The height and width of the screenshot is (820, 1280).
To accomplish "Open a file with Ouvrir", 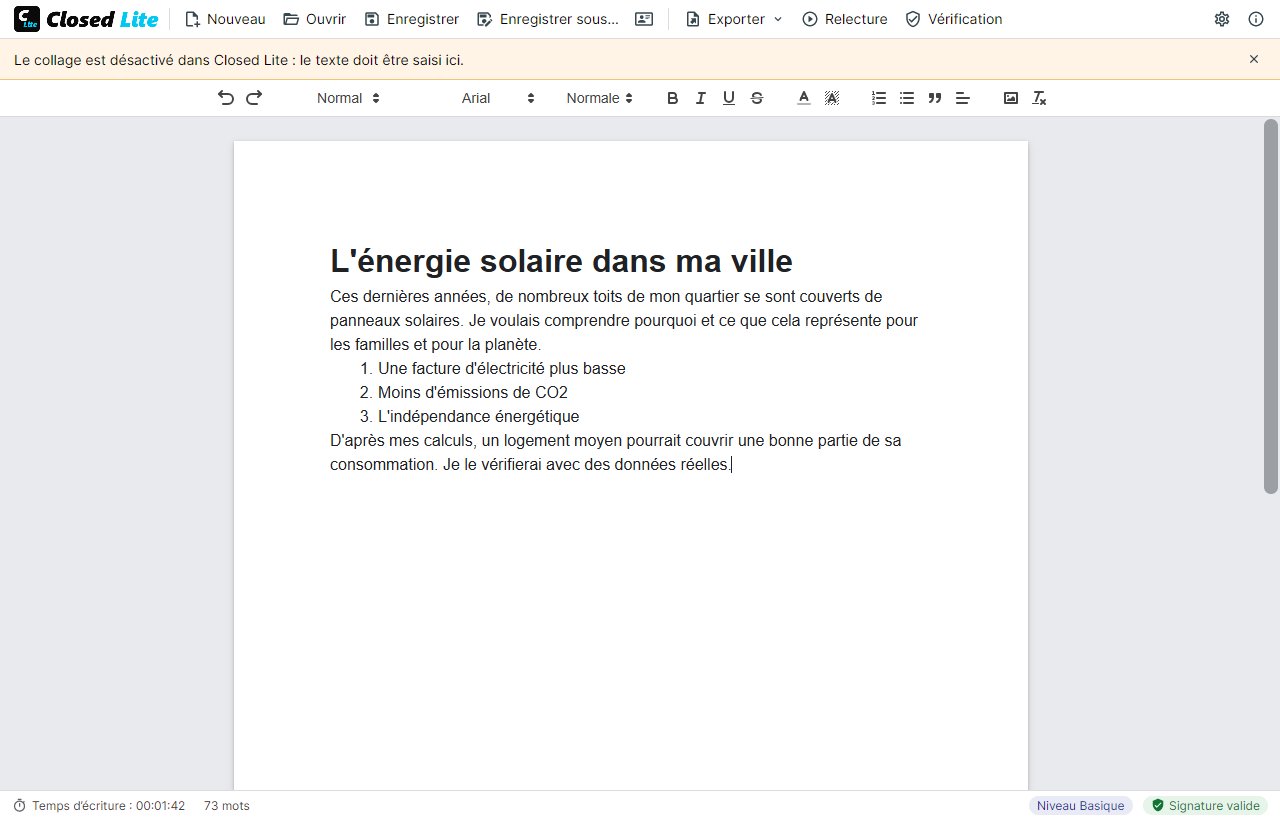I will [314, 19].
